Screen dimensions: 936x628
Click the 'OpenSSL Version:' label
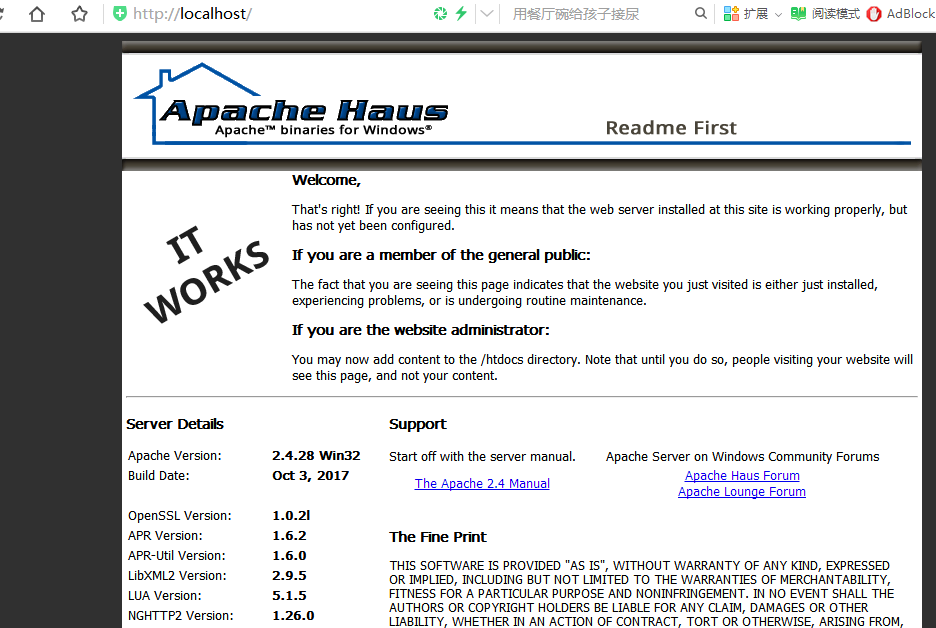pyautogui.click(x=180, y=515)
